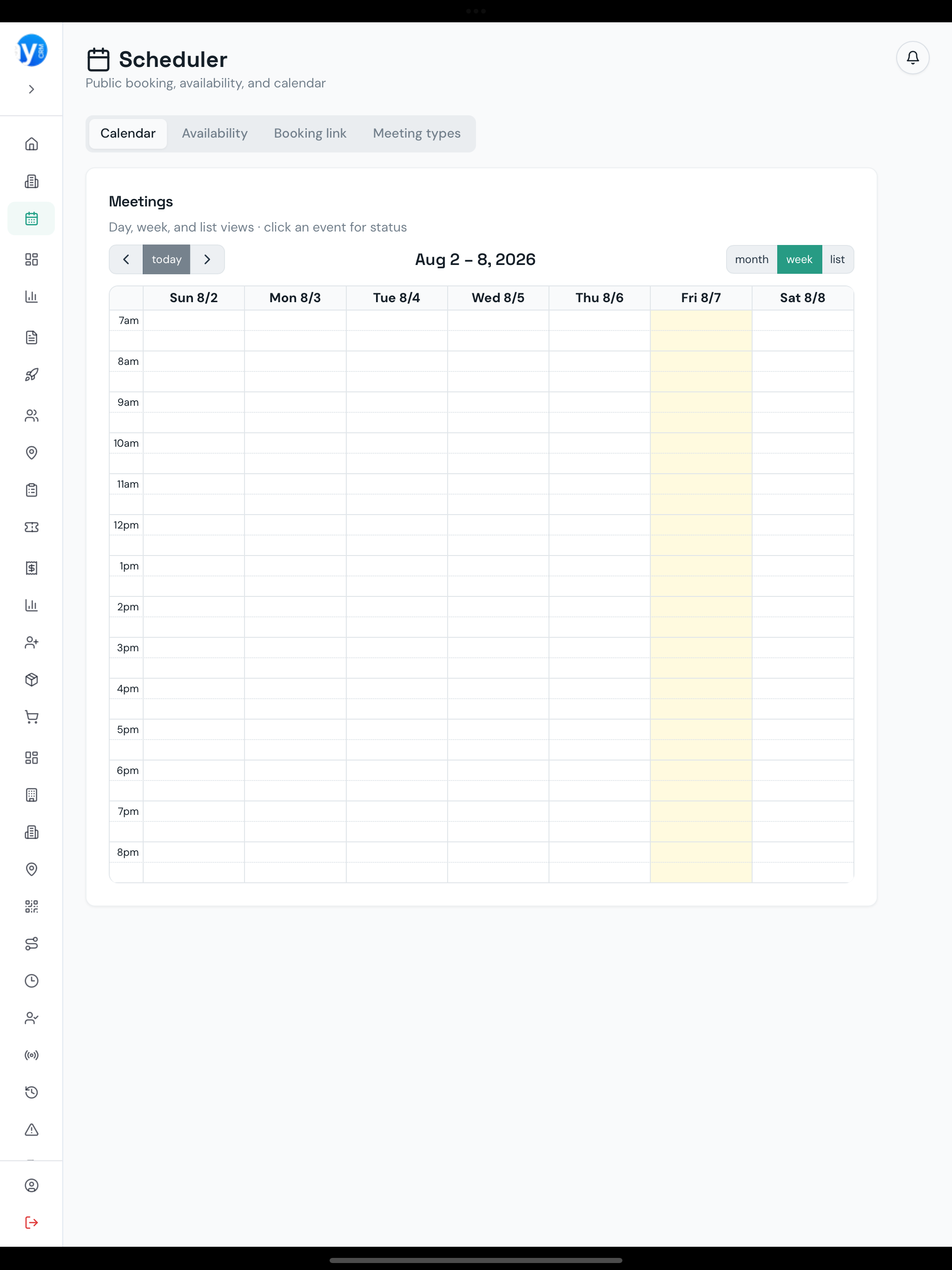Click the Tue 8/4 column header
This screenshot has width=952, height=1270.
(x=397, y=298)
